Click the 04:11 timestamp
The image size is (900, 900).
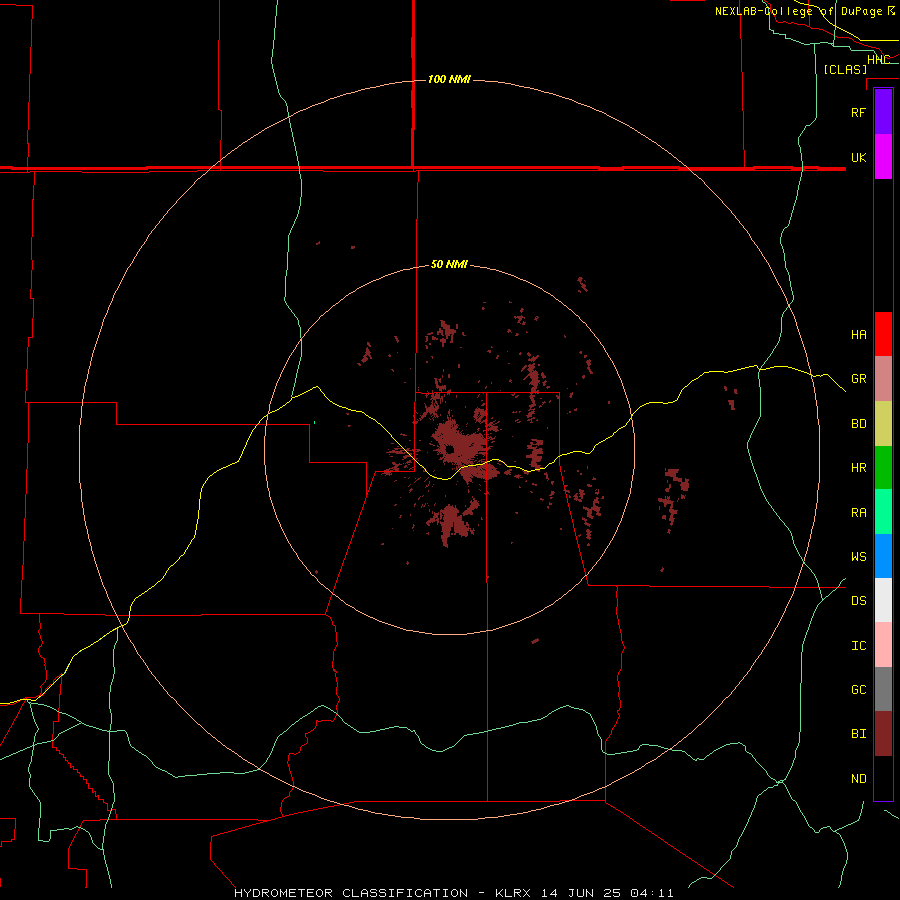(x=651, y=893)
